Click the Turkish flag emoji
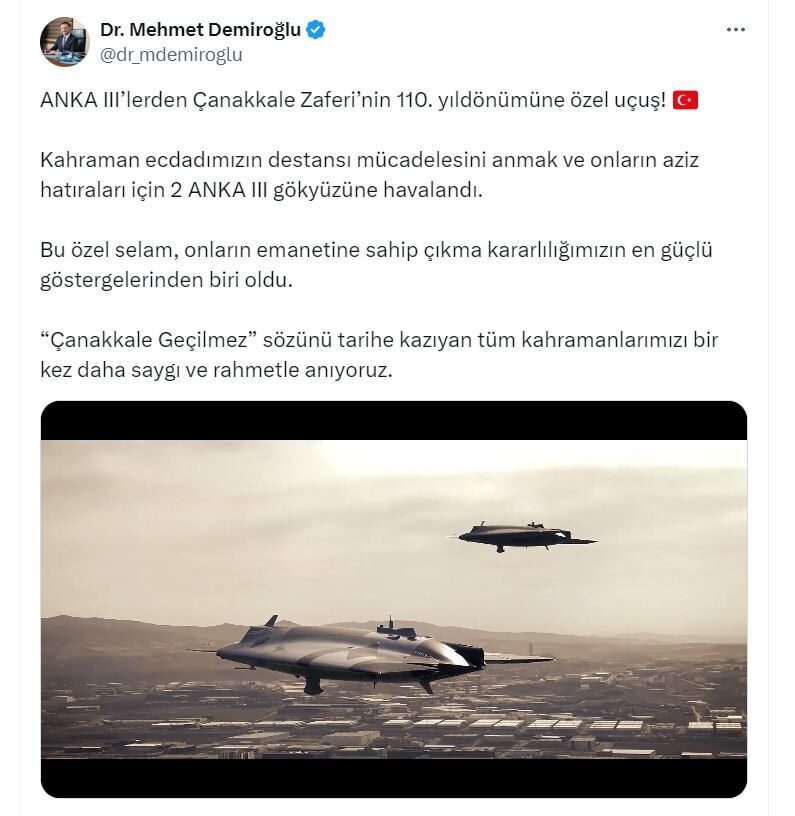The width and height of the screenshot is (795, 816). pos(685,100)
